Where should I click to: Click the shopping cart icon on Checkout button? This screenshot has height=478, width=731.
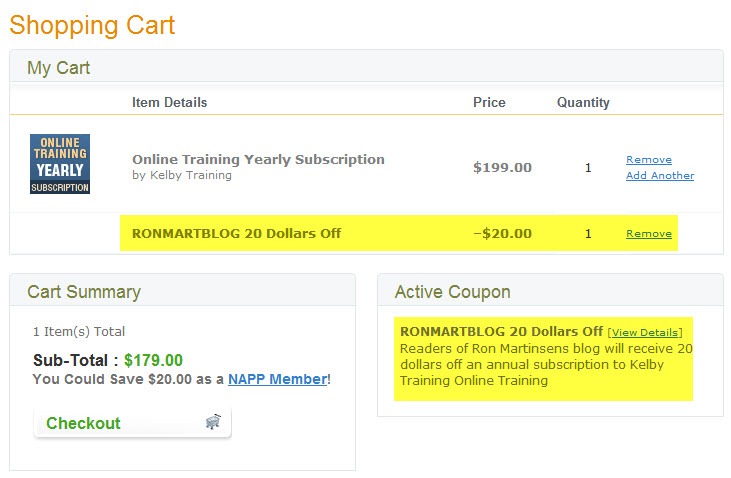point(213,422)
